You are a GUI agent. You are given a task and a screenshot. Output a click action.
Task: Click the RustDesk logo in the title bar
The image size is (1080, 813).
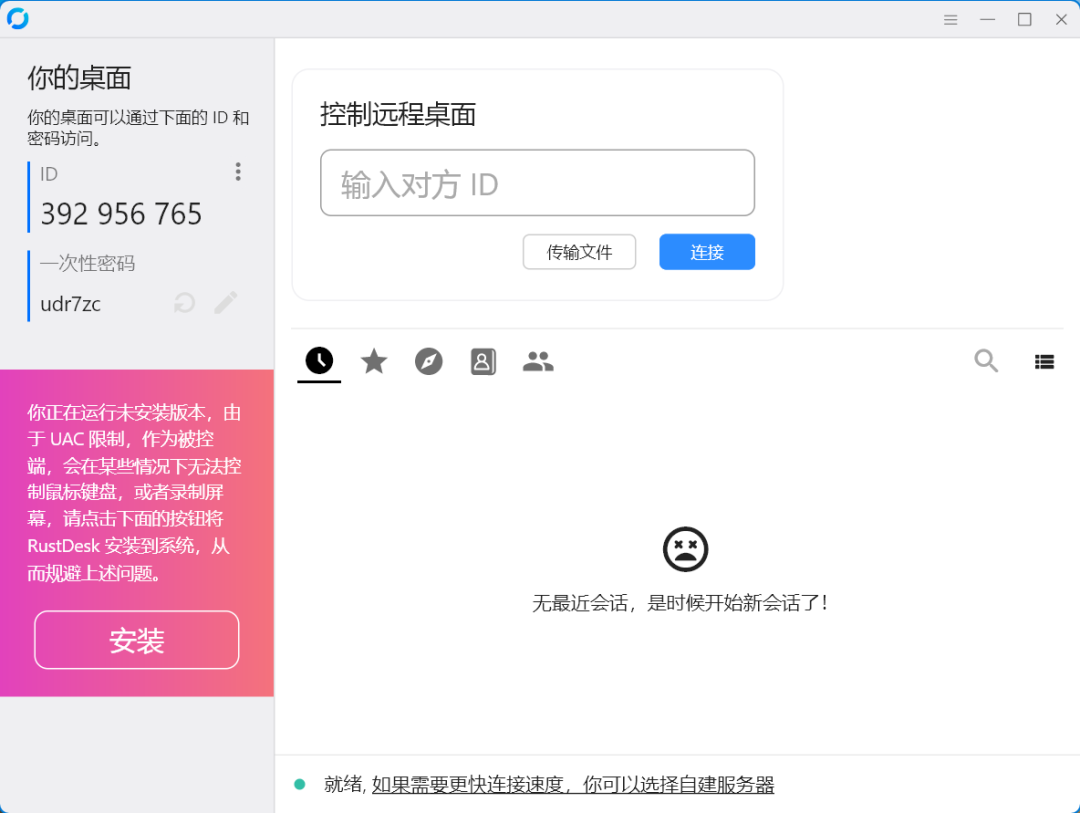pyautogui.click(x=17, y=17)
